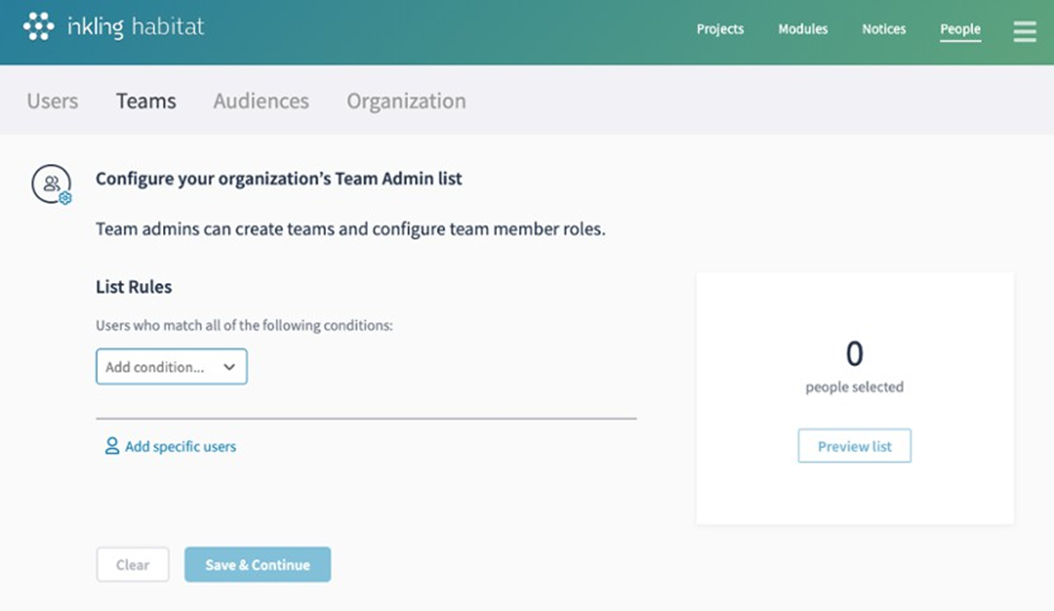
Task: Switch to the Audiences tab
Action: [261, 101]
